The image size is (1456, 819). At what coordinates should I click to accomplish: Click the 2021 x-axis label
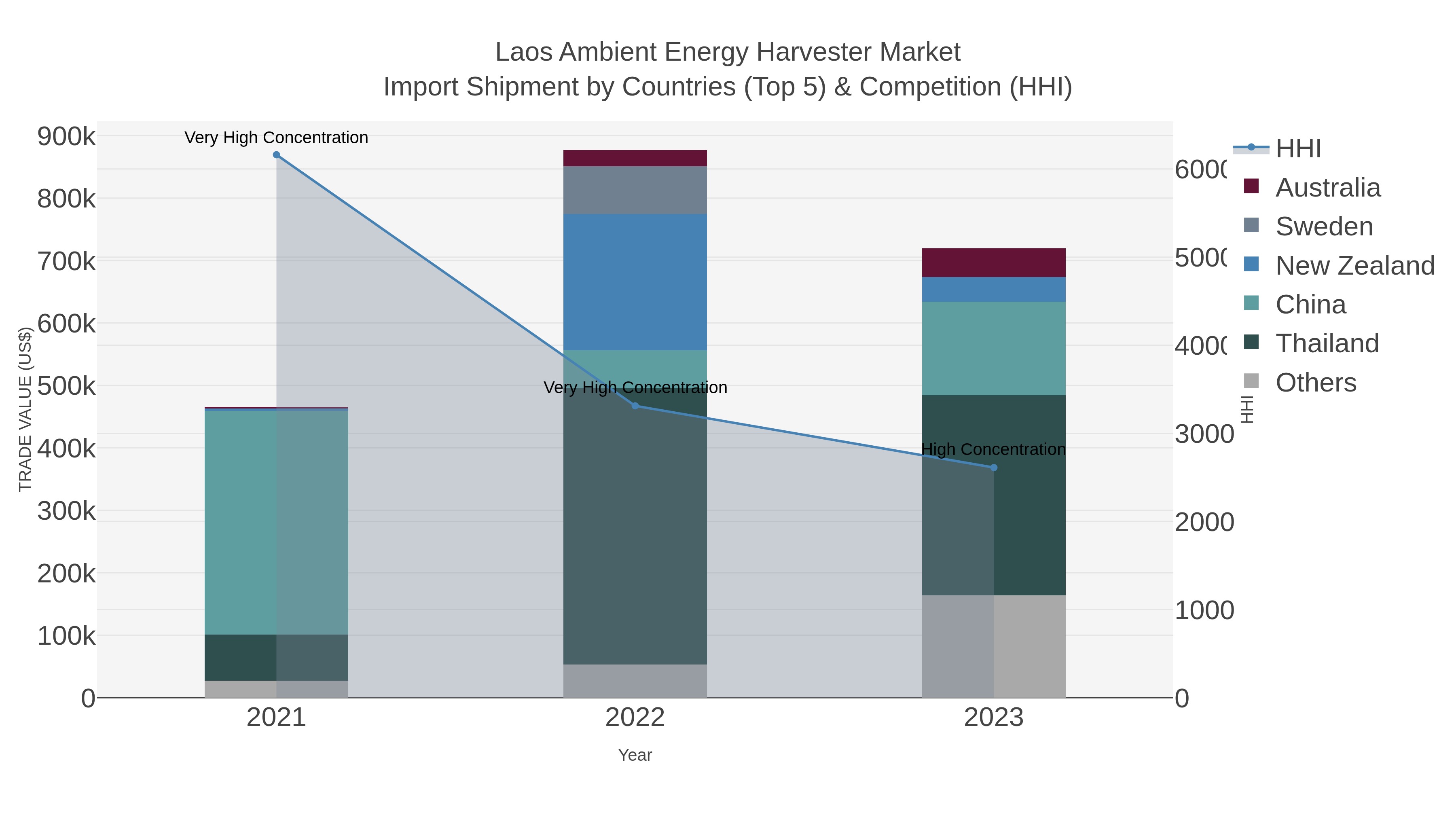276,718
